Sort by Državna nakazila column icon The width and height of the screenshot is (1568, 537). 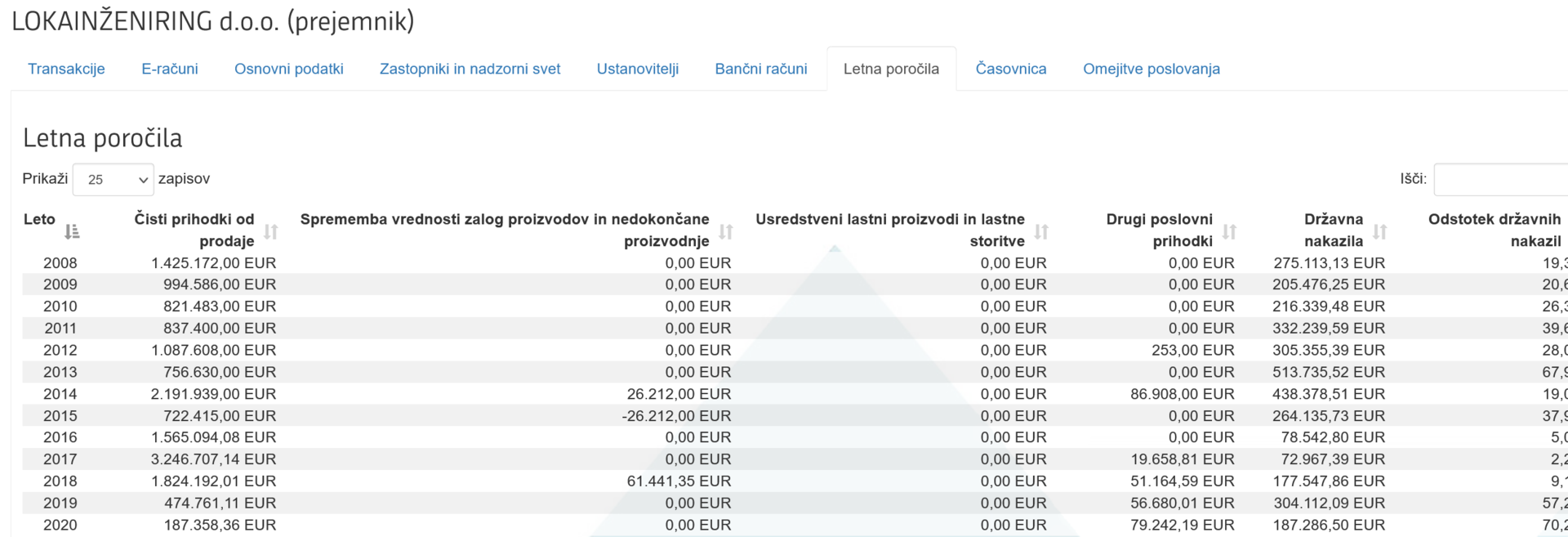pyautogui.click(x=1380, y=232)
